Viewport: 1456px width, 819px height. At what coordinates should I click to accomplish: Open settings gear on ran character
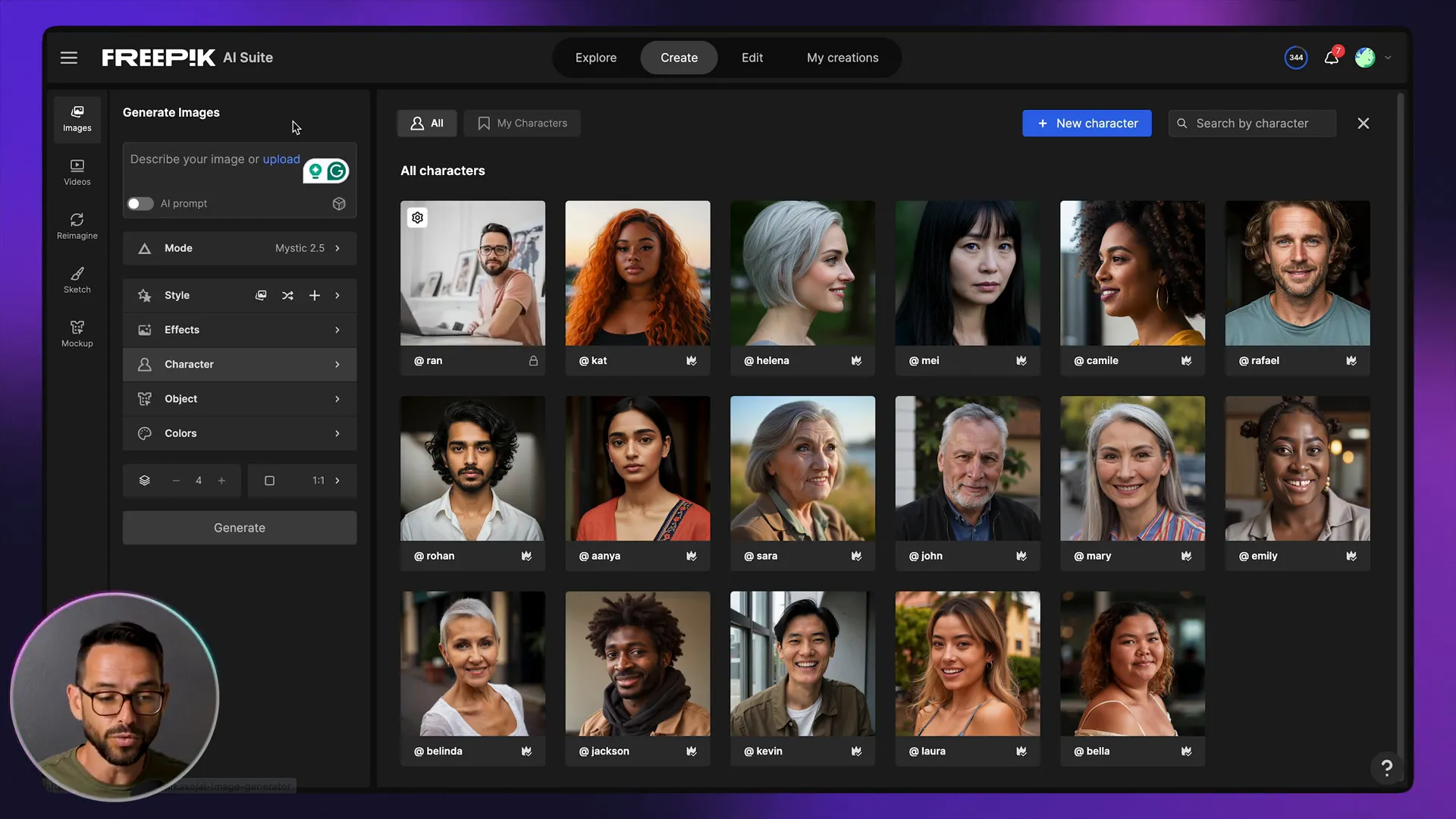(x=418, y=218)
